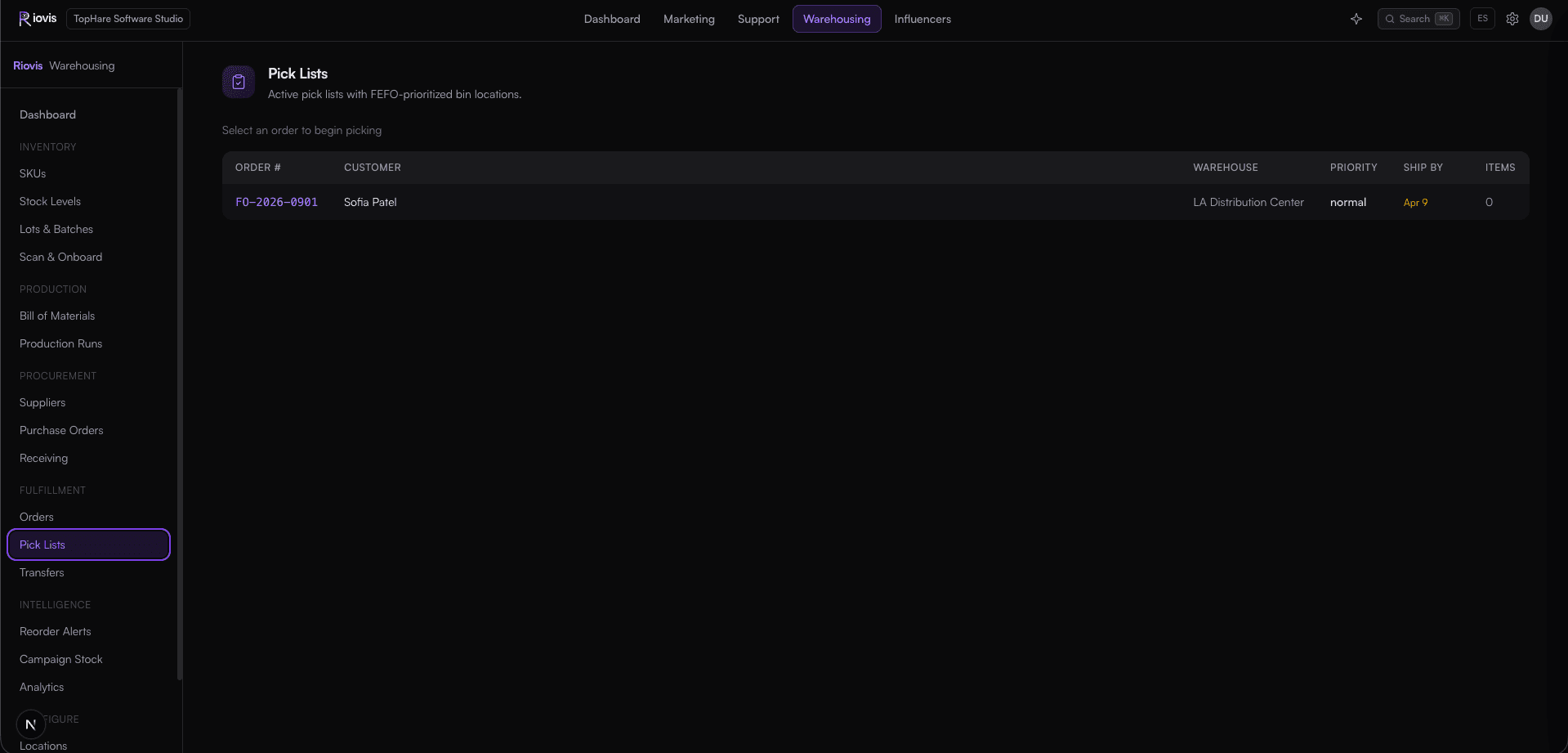Toggle the ES language button
This screenshot has width=1568, height=753.
pos(1482,19)
